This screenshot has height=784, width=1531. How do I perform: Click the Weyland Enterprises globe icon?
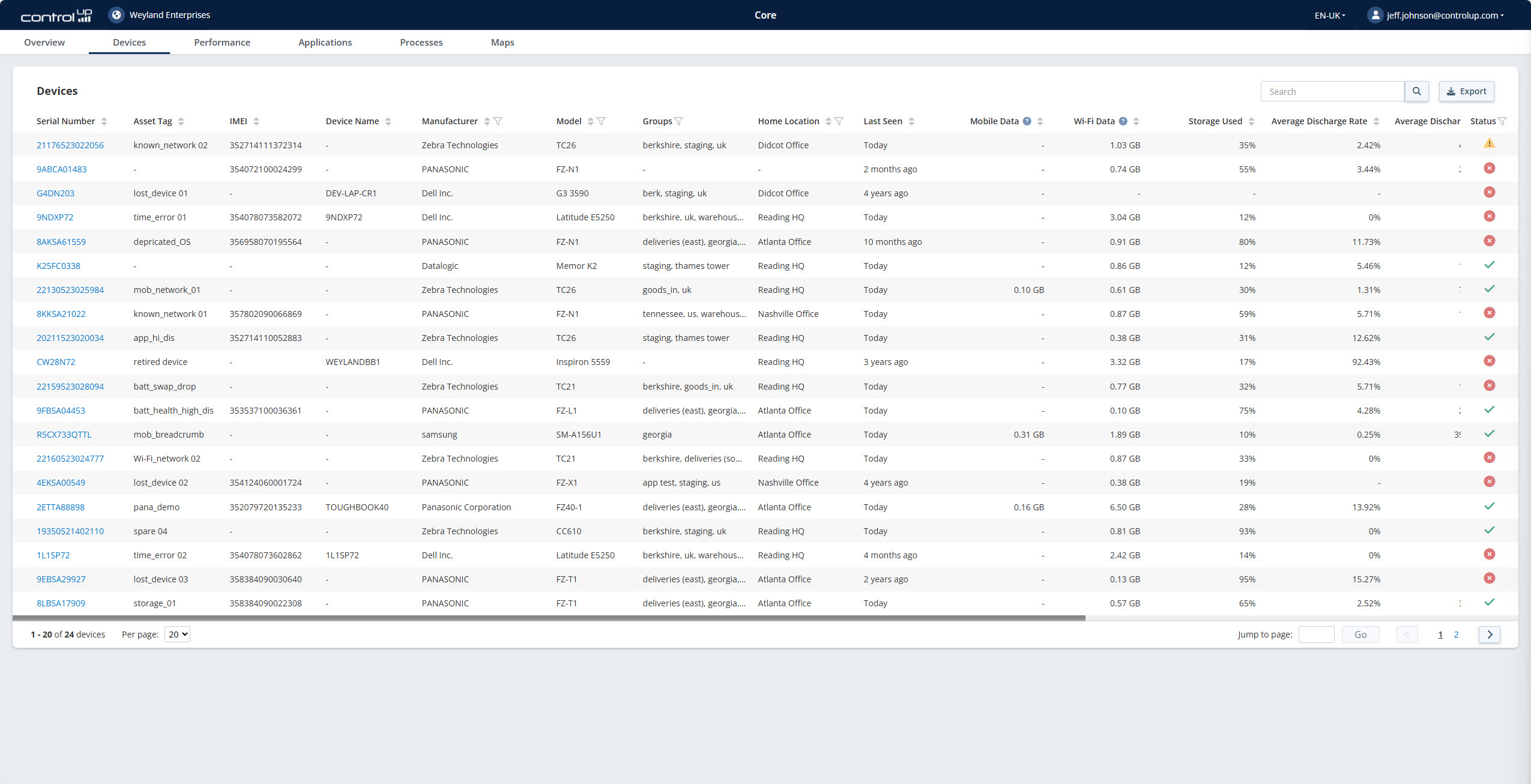click(116, 15)
